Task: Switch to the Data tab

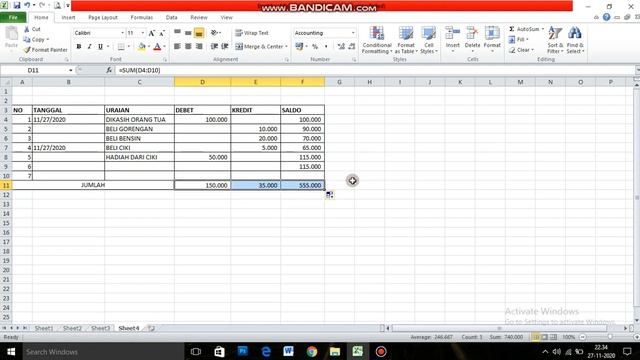Action: coord(171,18)
